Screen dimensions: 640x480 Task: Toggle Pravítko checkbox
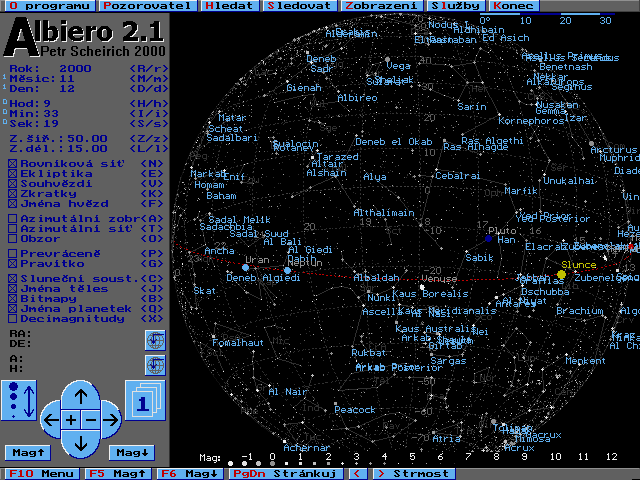[13, 264]
